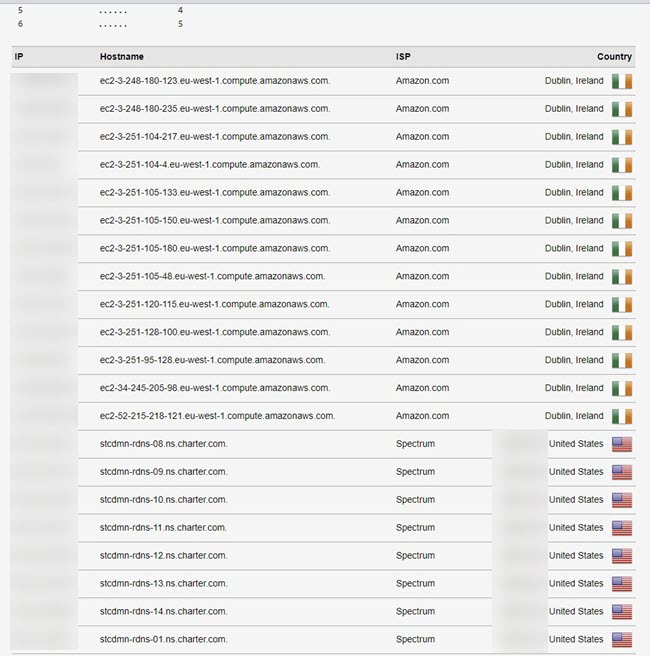
Task: Click Amazon.com ISP in 180-123 row
Action: click(x=422, y=81)
